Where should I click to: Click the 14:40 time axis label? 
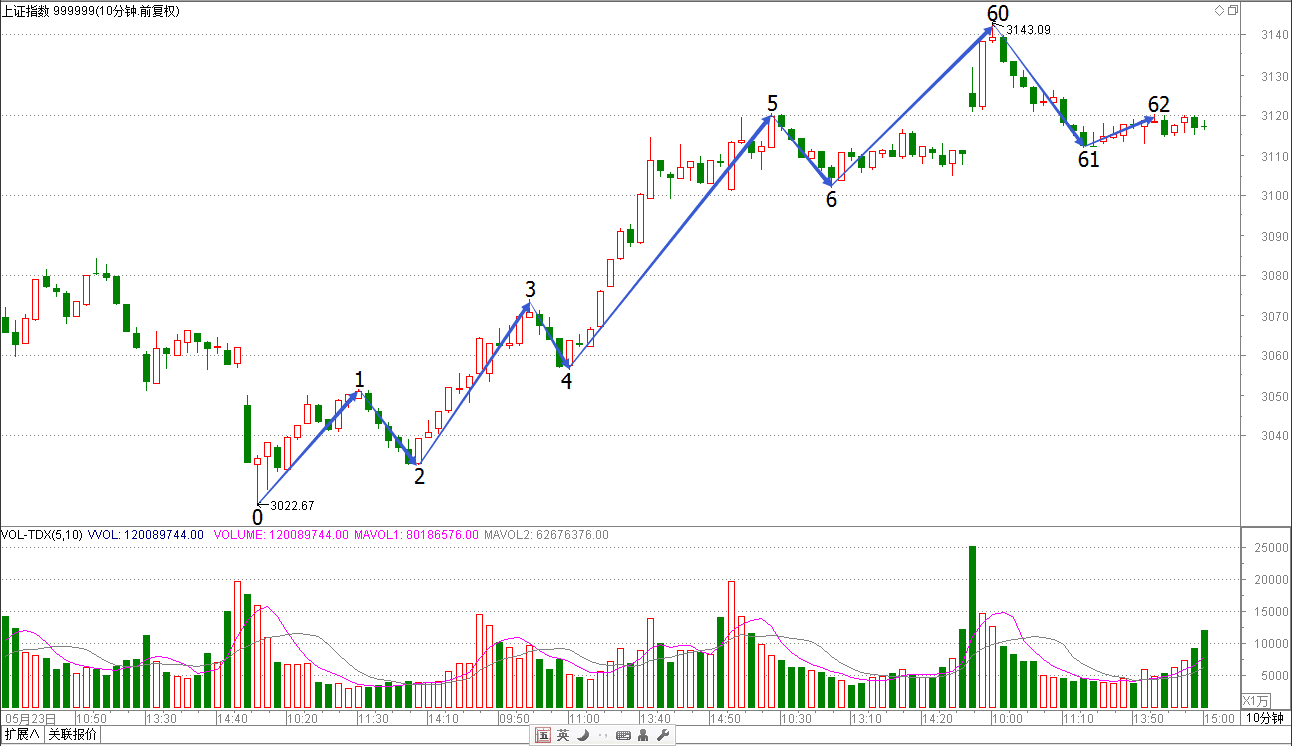232,718
